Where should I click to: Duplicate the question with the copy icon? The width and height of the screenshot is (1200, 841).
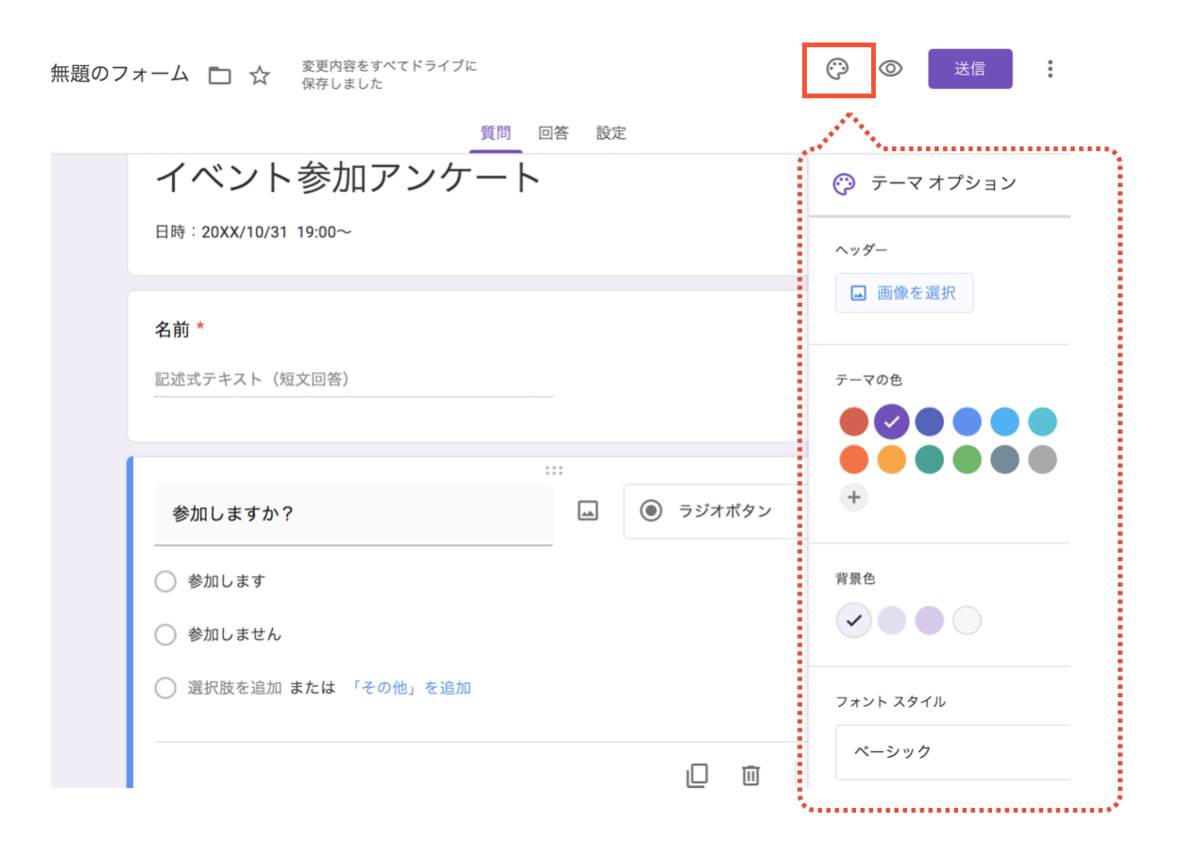click(x=698, y=776)
